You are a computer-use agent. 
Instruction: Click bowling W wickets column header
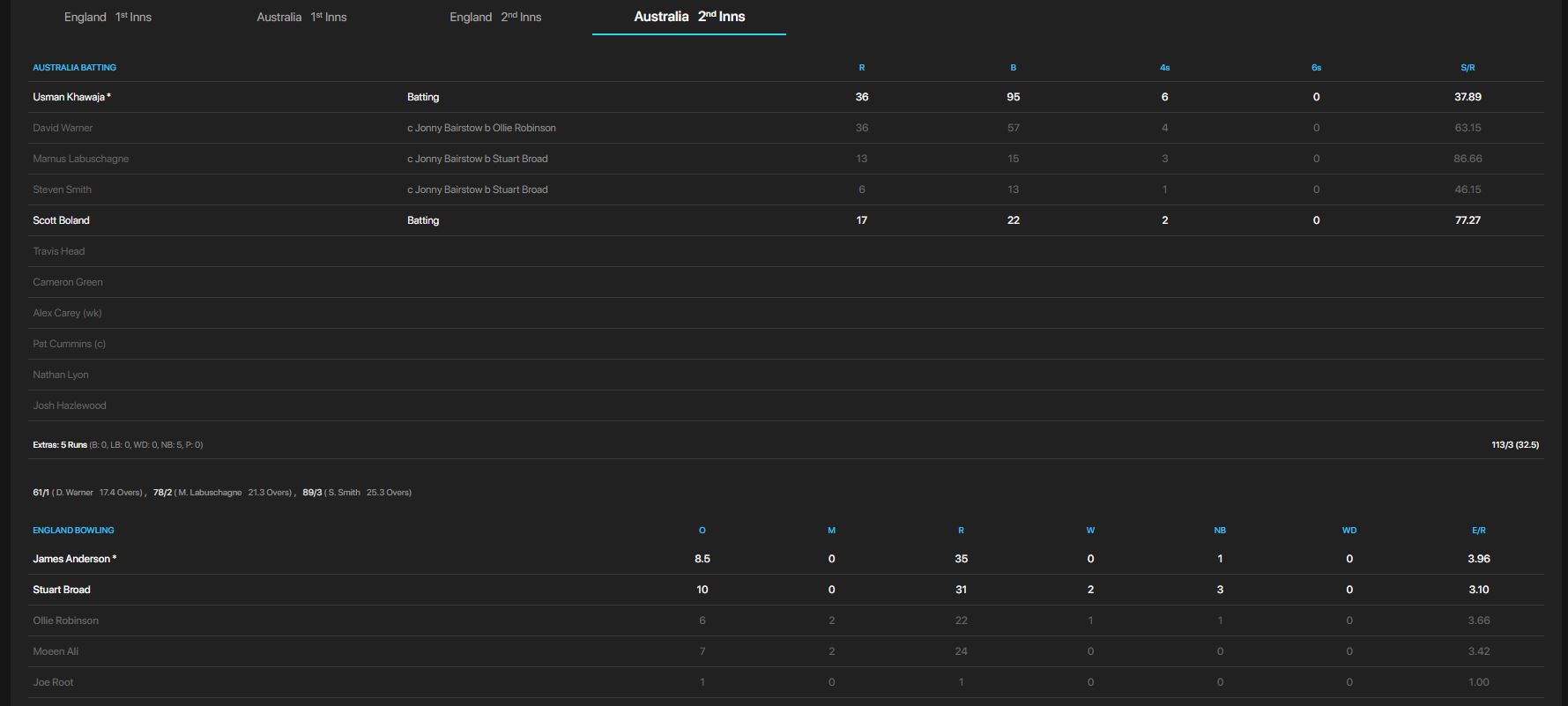[x=1090, y=530]
